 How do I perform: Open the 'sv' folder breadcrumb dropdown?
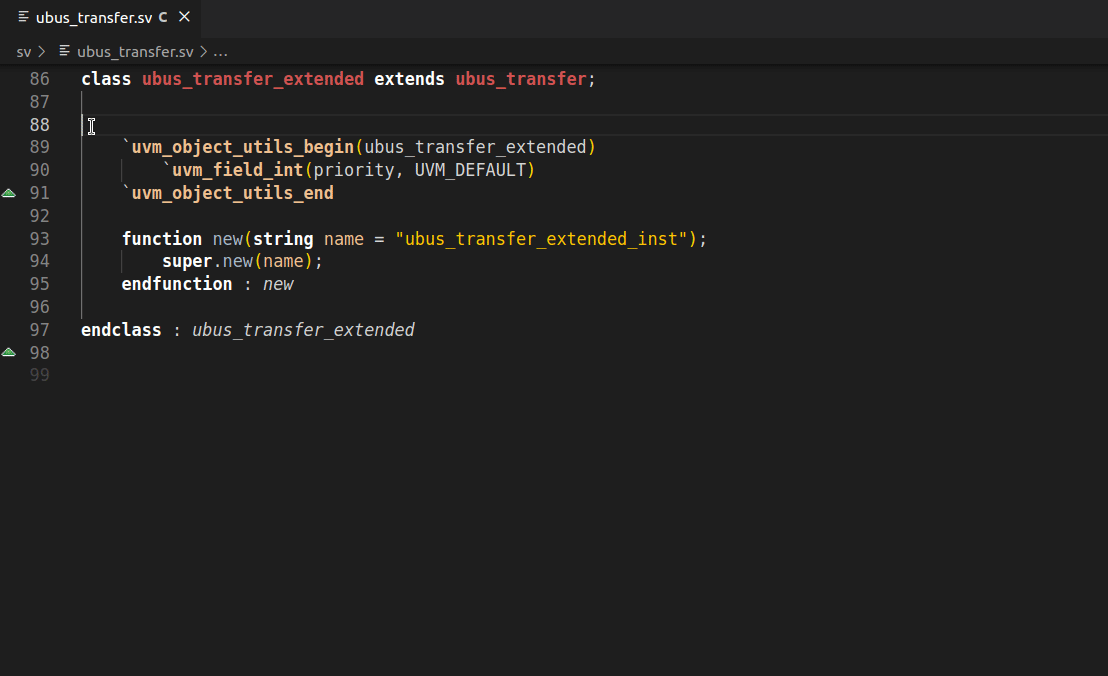pyautogui.click(x=22, y=51)
